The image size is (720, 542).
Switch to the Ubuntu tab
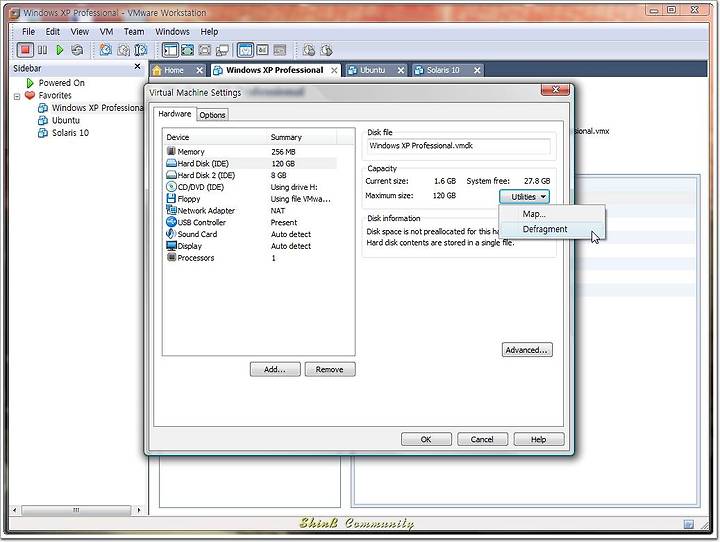coord(372,70)
